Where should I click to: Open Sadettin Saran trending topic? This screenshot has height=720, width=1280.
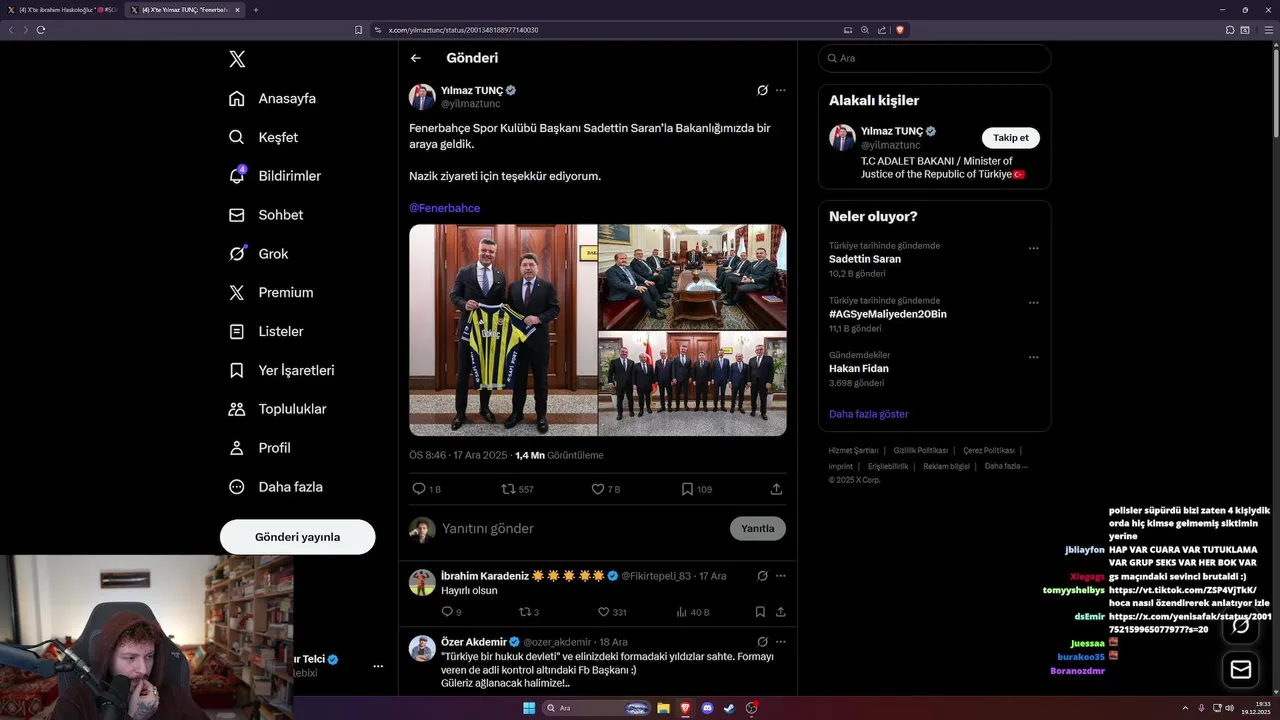[865, 259]
